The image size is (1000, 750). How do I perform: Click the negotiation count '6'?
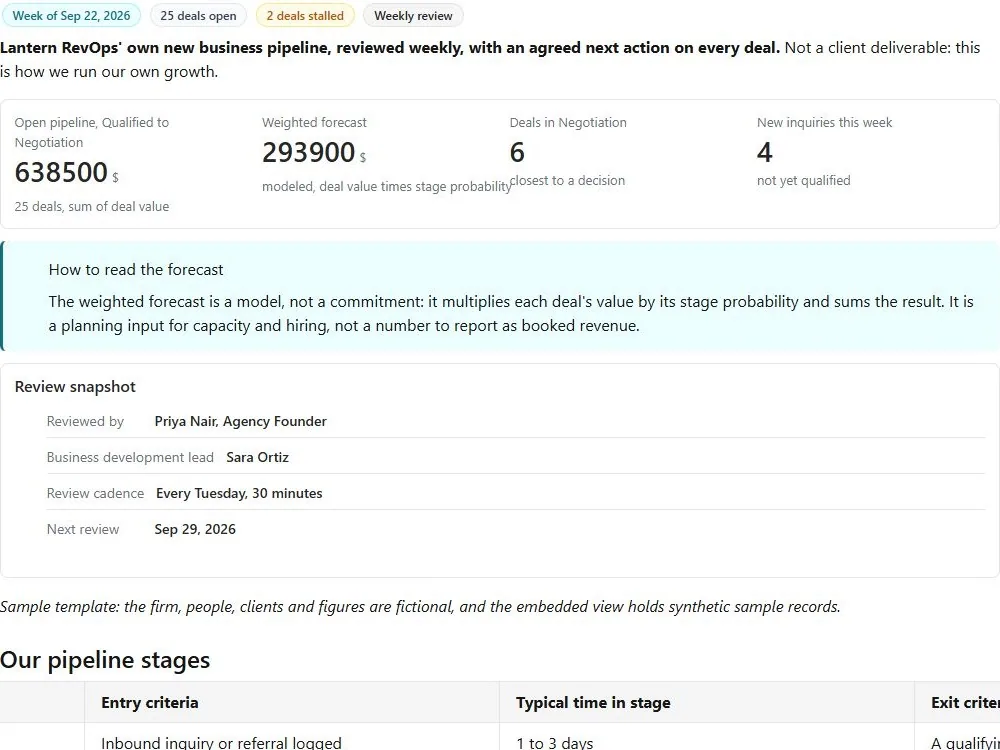pos(517,152)
